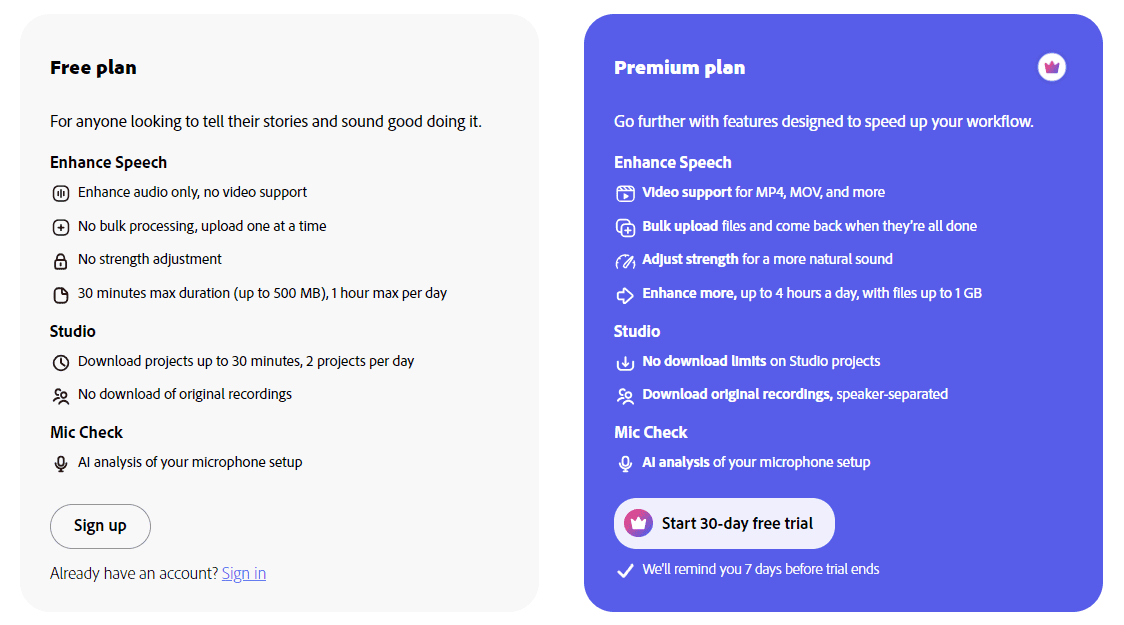Start the 30-day free trial
This screenshot has width=1124, height=625.
tap(724, 523)
